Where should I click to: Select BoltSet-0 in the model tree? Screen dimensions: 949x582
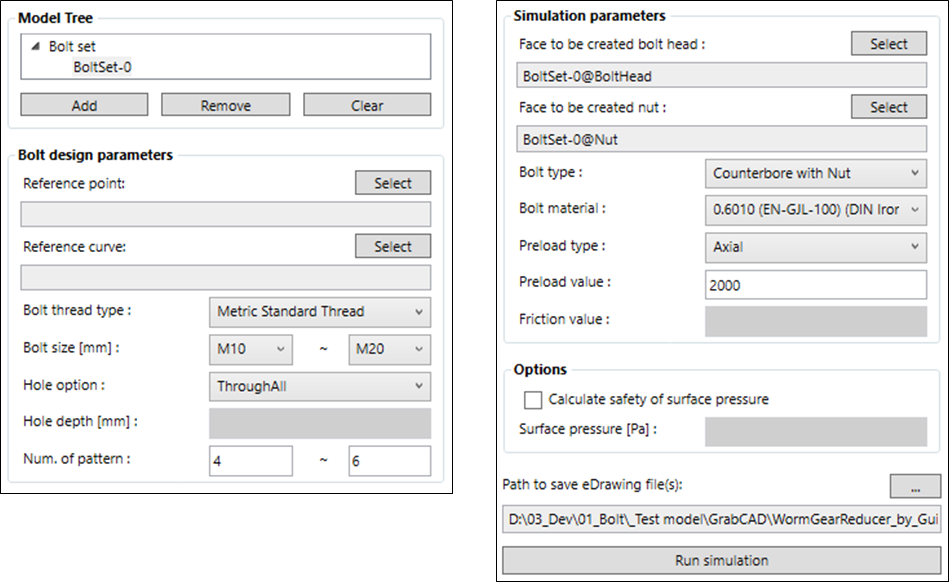click(102, 67)
